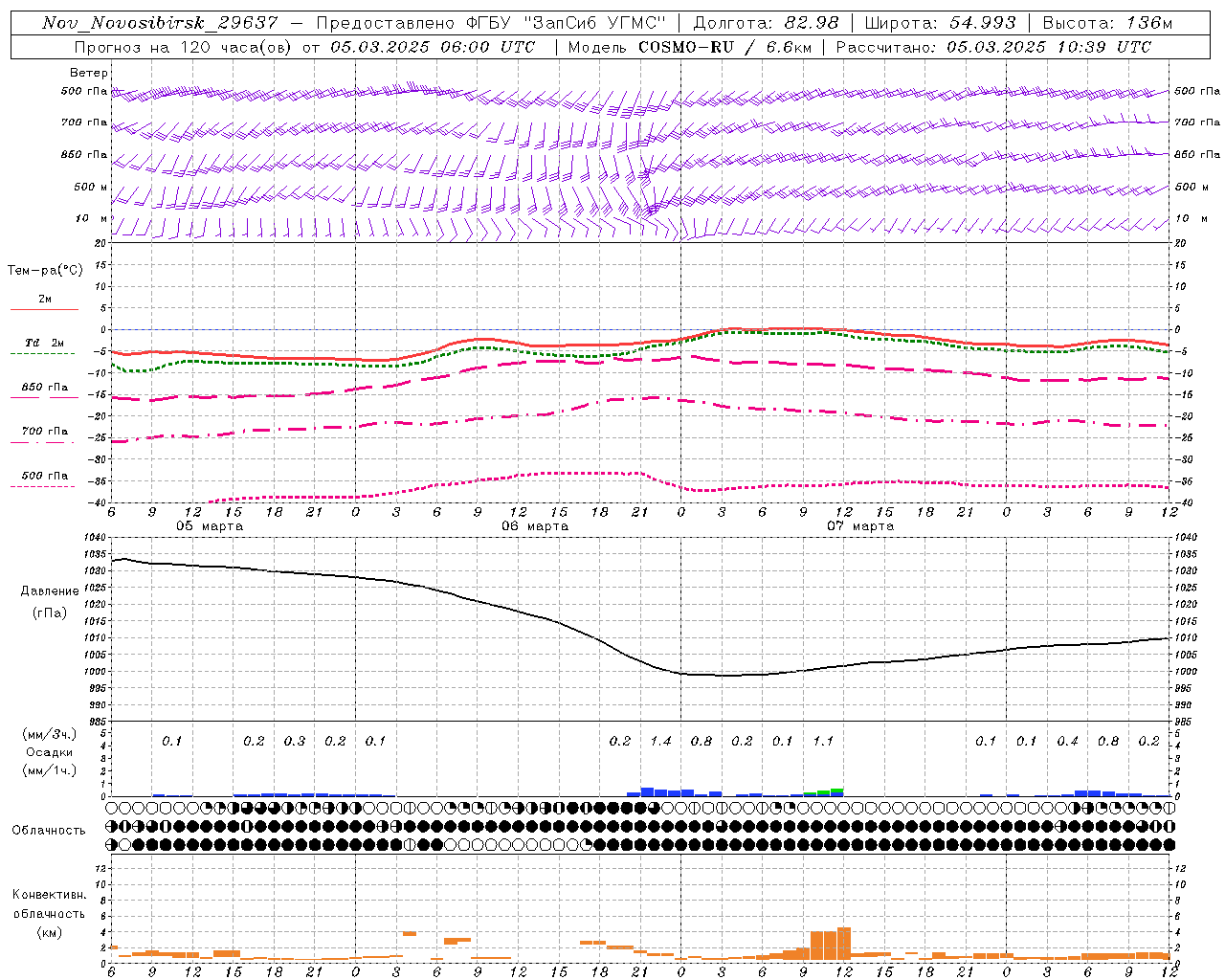Click the '500 гПа' temperature legend text

pos(45,476)
